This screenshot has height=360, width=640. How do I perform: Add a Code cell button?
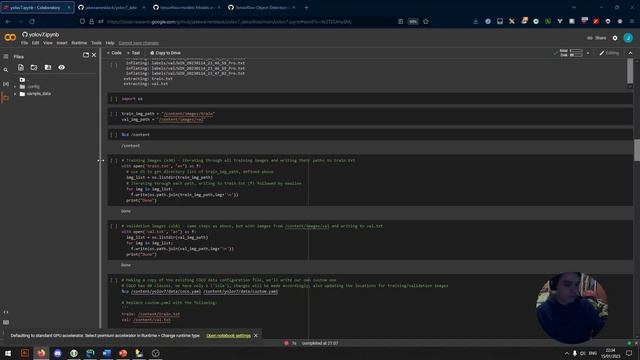click(114, 53)
